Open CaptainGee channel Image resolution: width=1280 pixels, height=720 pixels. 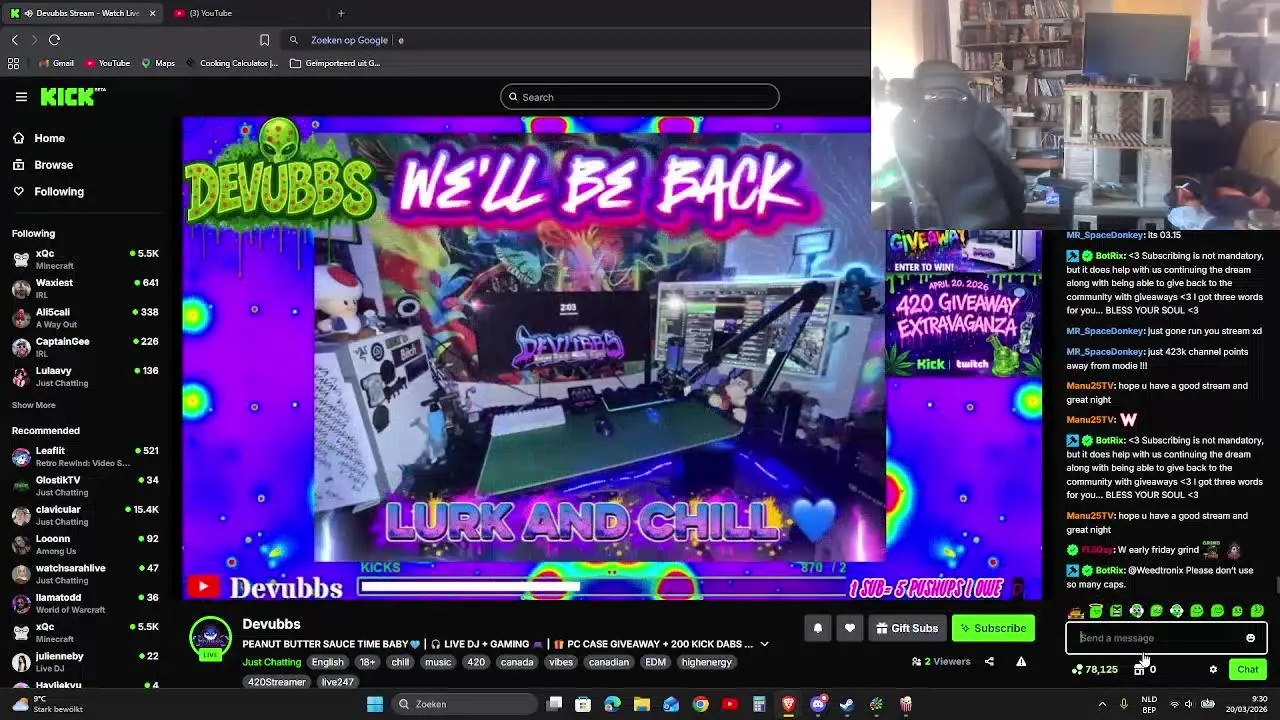(x=86, y=347)
